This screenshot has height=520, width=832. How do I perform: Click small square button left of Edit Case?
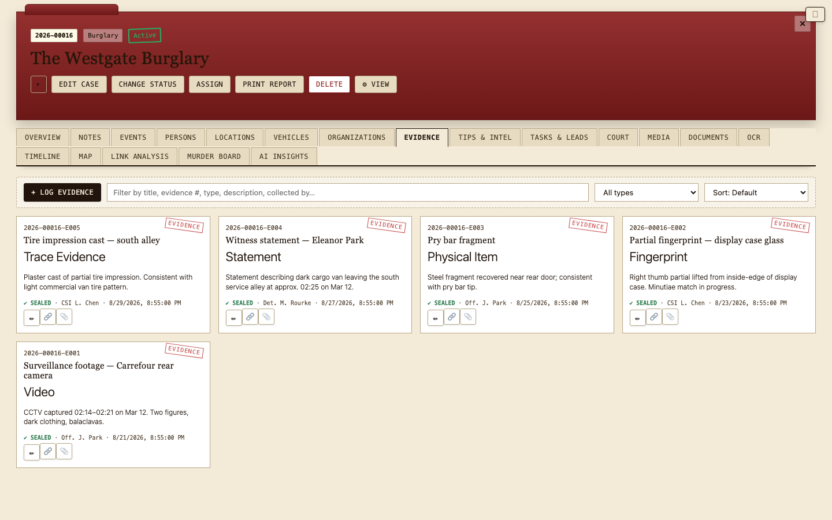coord(38,84)
